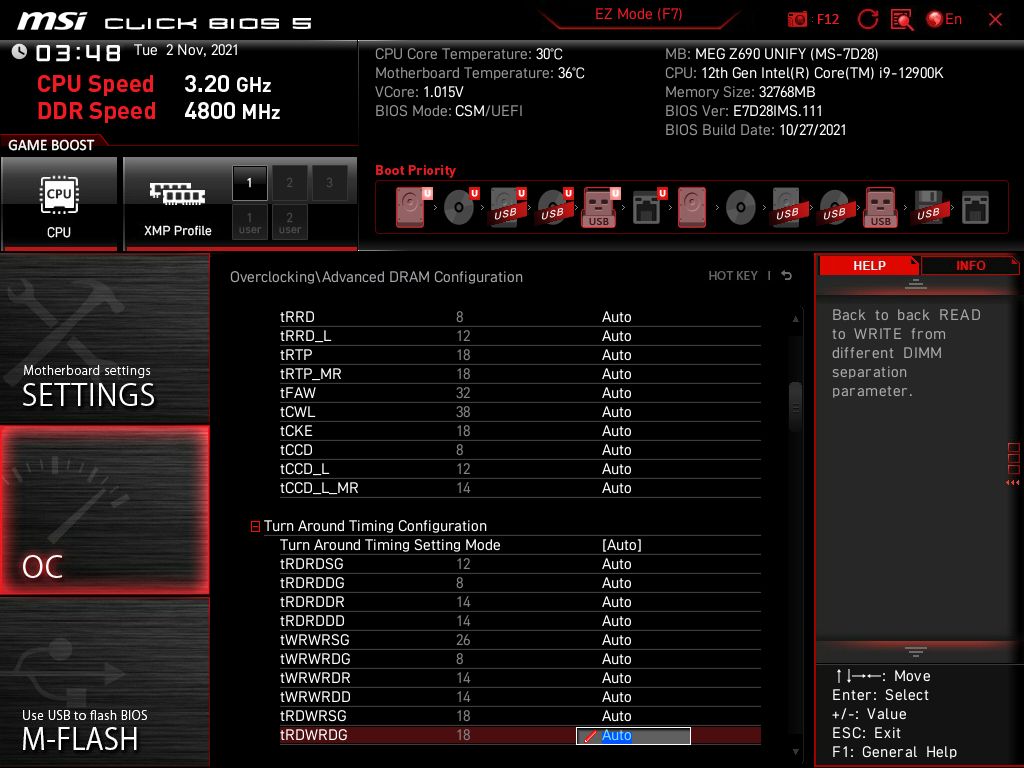Viewport: 1024px width, 768px height.
Task: Select last network boot device icon
Action: (x=975, y=208)
